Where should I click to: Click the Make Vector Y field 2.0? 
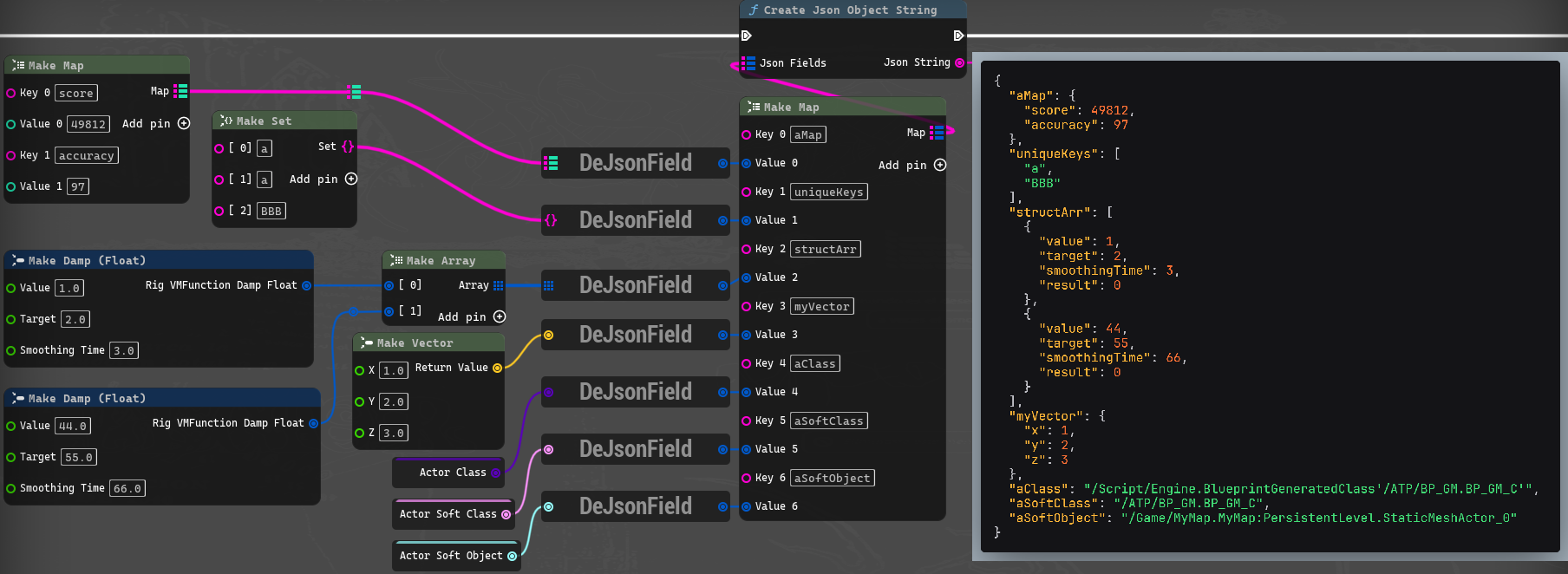[394, 401]
